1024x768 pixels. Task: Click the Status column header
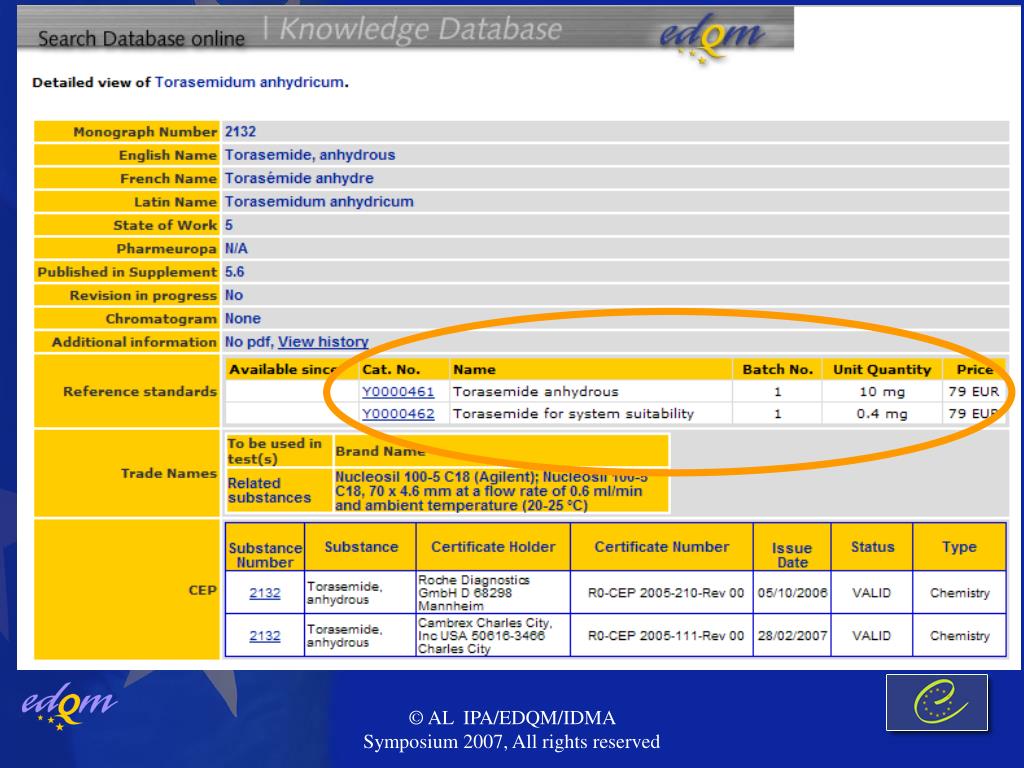coord(872,547)
